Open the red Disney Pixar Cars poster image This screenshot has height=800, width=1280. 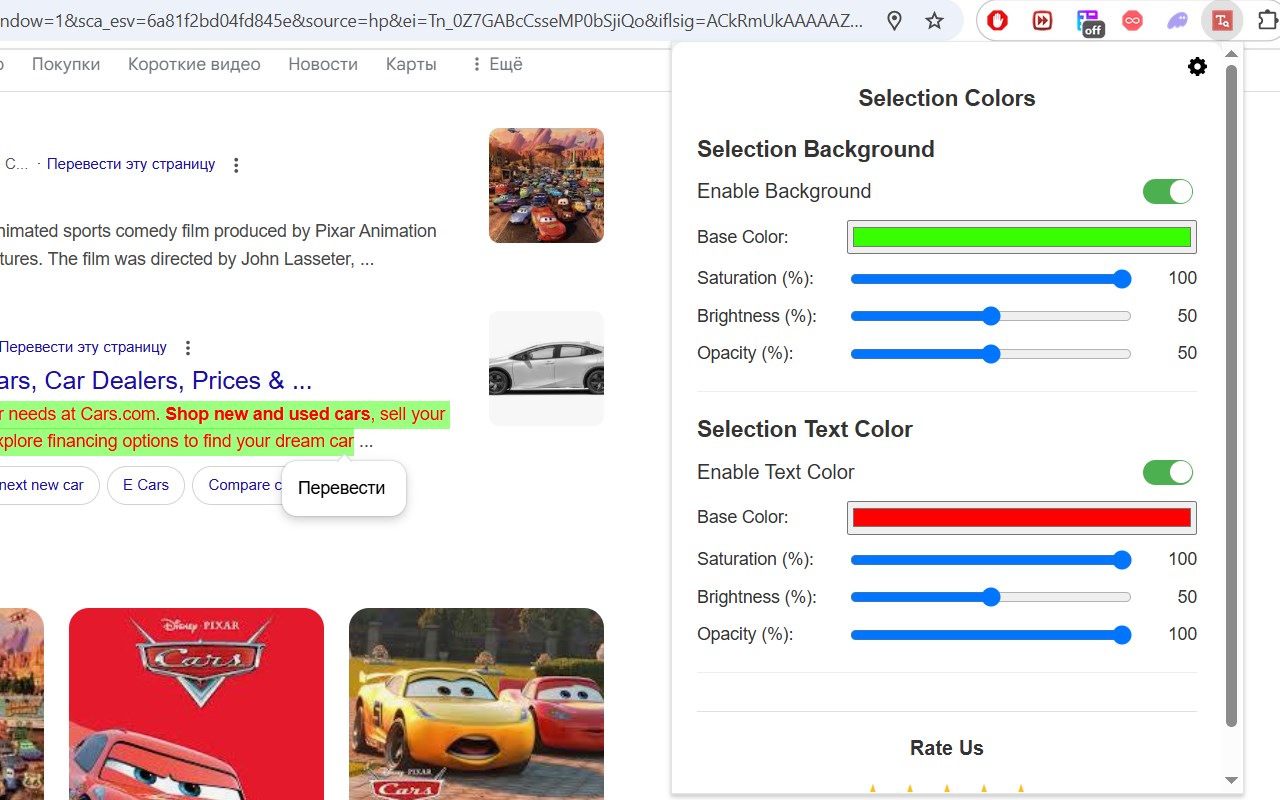point(196,704)
